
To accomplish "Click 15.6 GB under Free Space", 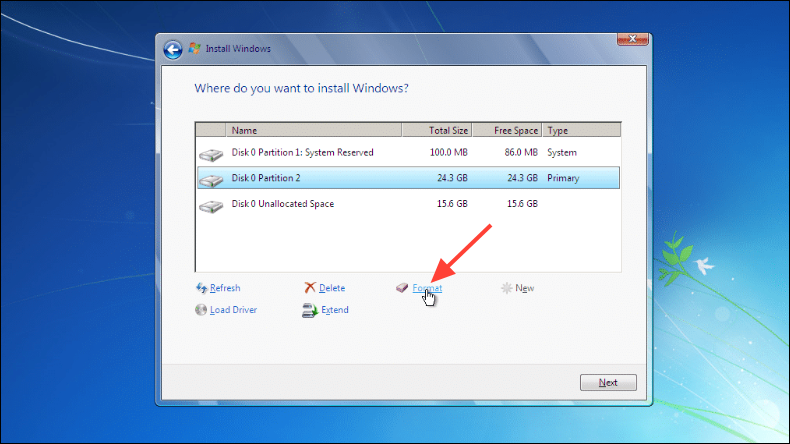I will [x=522, y=204].
